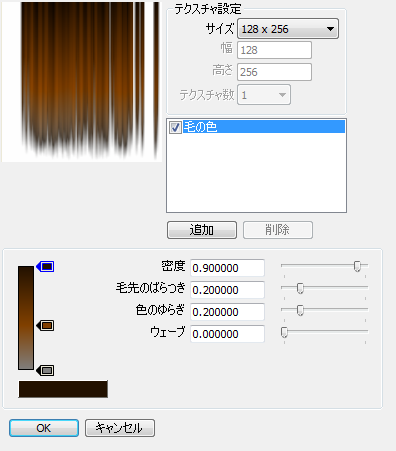
Task: Click the サイズ dropdown arrow
Action: (x=330, y=29)
